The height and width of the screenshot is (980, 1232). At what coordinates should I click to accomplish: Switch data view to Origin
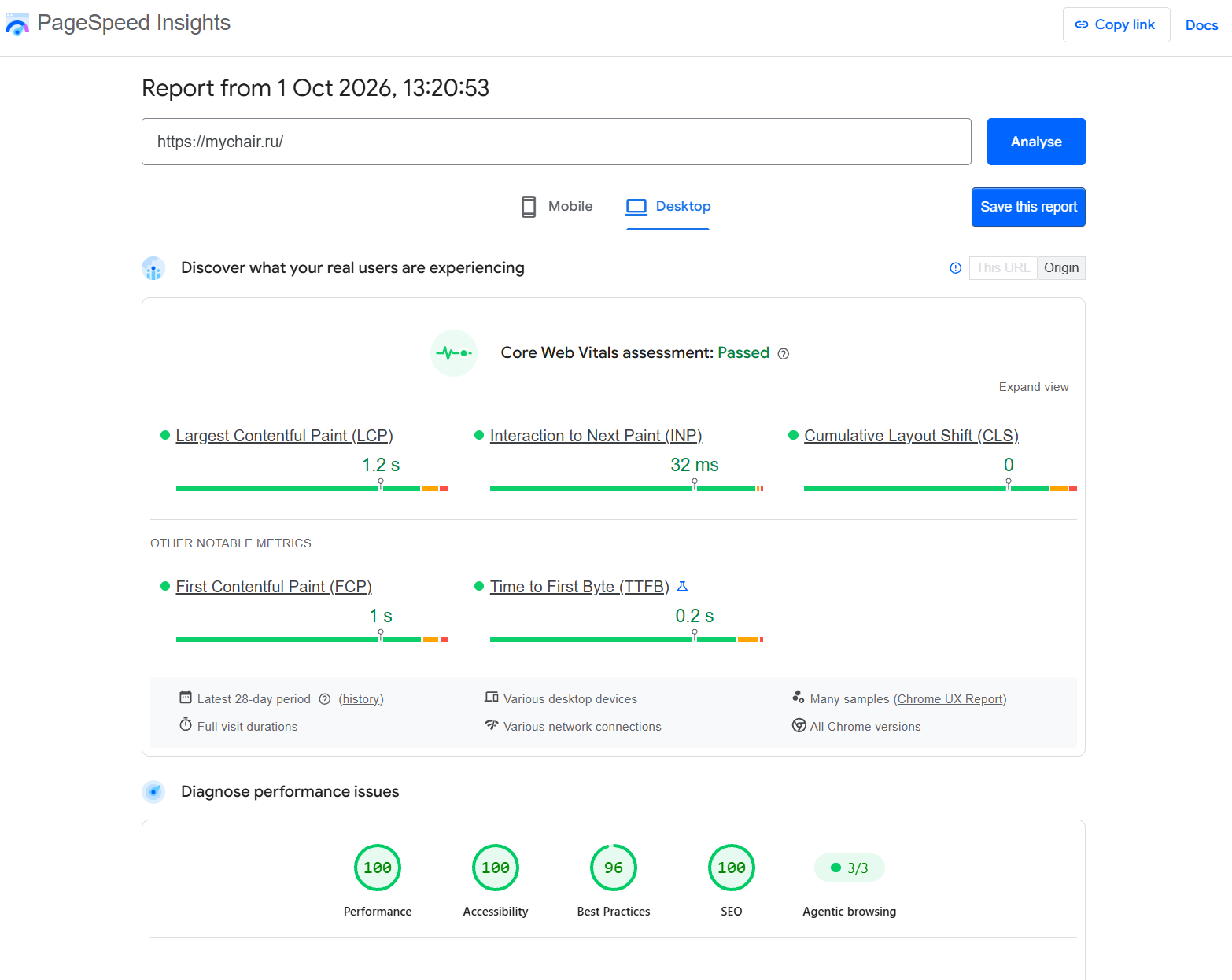(1061, 268)
